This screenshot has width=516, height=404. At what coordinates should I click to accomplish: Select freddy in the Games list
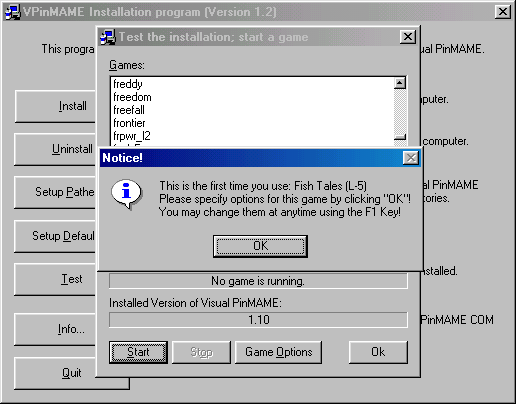(x=128, y=84)
